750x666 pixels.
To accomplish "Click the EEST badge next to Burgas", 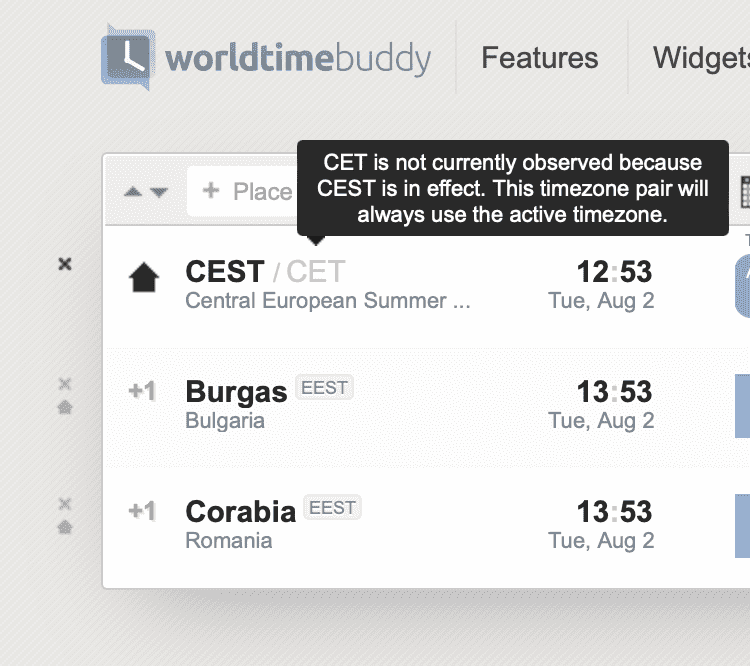I will [325, 388].
